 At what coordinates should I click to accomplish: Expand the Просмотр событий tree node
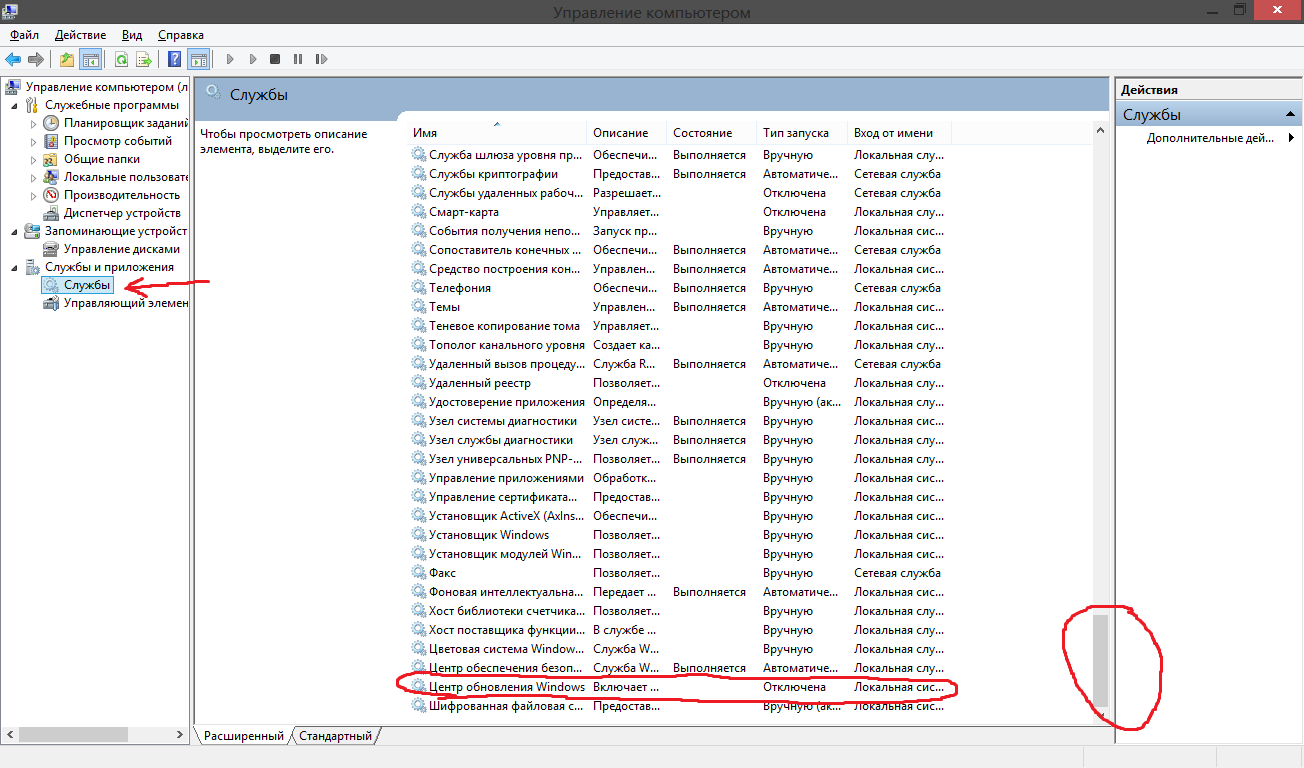[x=34, y=142]
